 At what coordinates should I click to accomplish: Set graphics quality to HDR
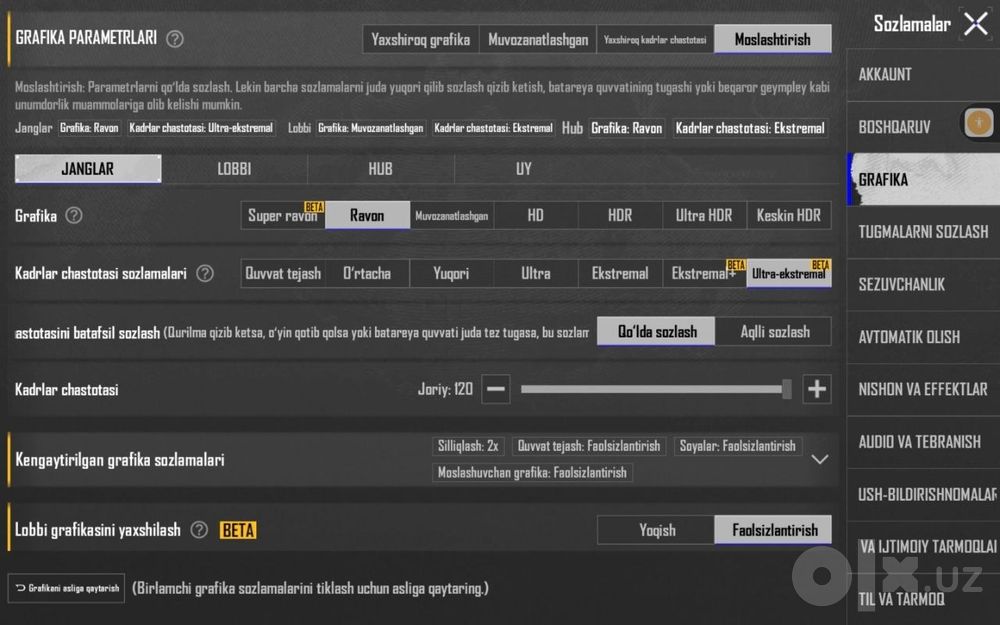620,216
